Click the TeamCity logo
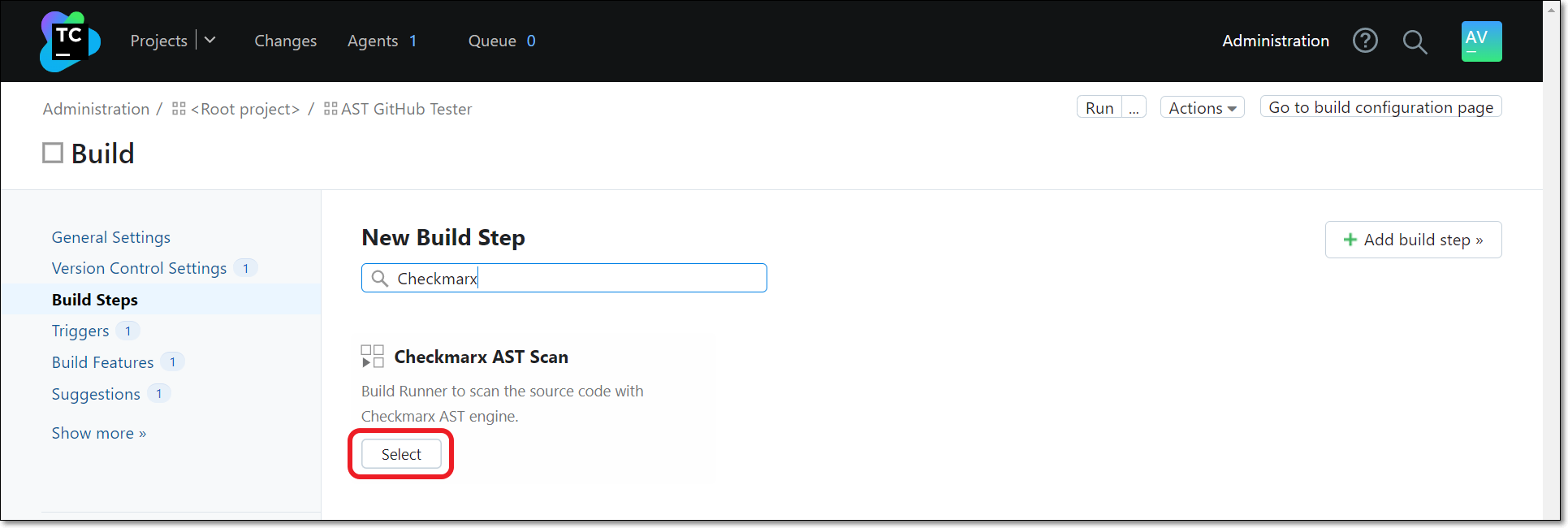 tap(70, 41)
